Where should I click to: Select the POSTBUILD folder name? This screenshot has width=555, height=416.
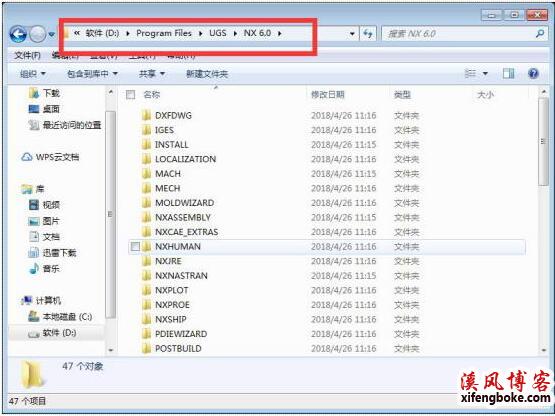[178, 348]
